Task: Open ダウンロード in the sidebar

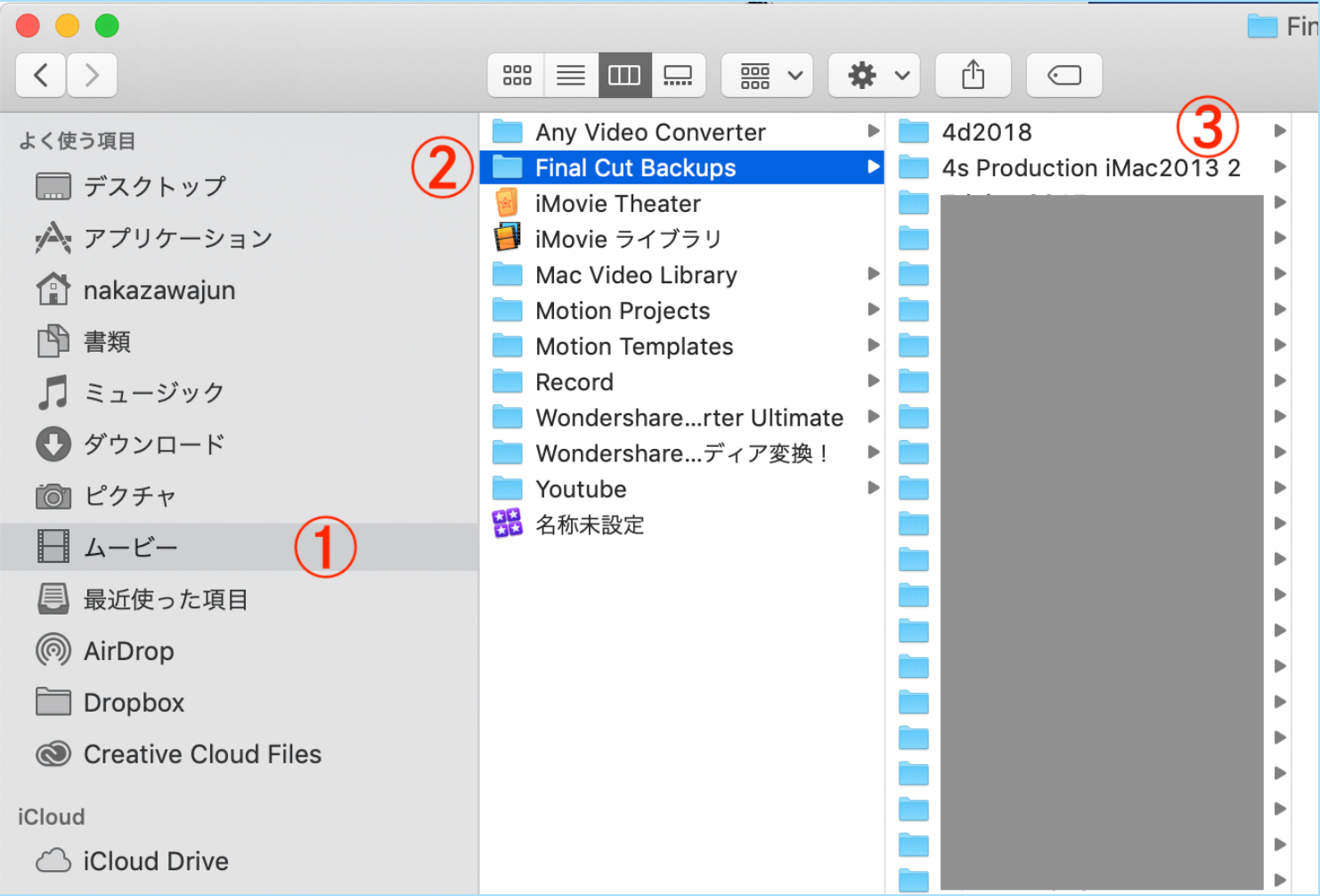Action: (x=240, y=444)
